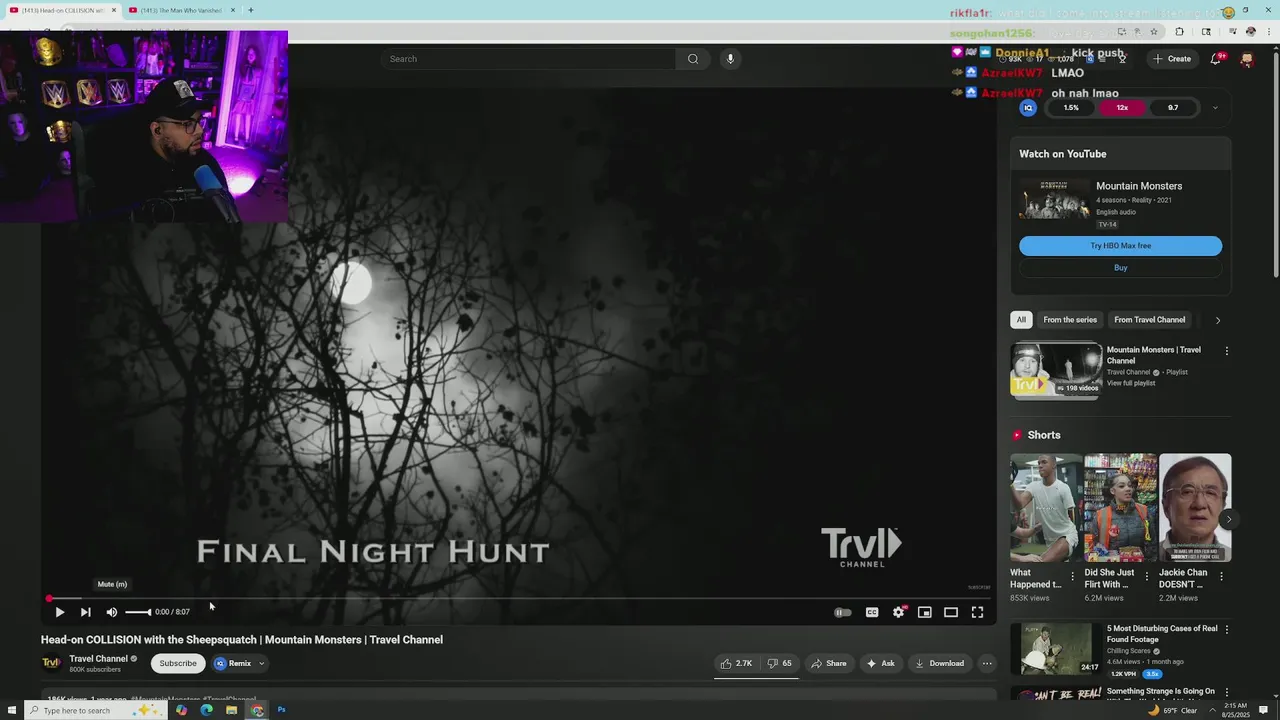
Task: Visit the Travel Channel name link
Action: point(98,659)
